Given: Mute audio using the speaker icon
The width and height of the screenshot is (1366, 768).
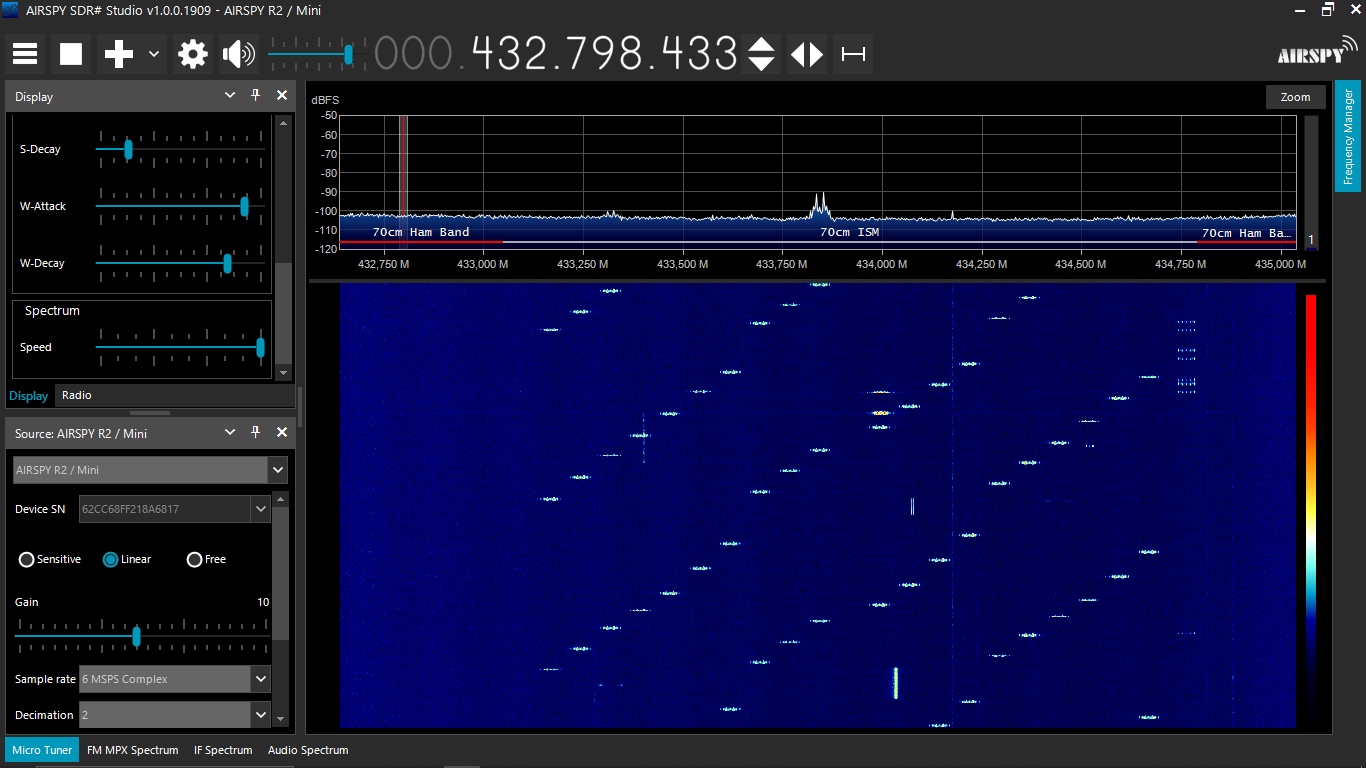Looking at the screenshot, I should click(238, 54).
